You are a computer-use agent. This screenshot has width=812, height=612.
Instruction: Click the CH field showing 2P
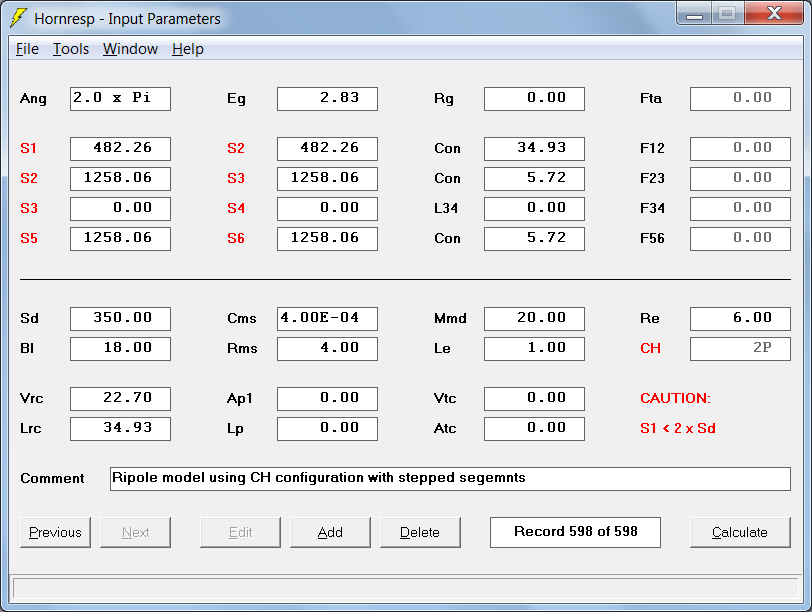pos(741,349)
